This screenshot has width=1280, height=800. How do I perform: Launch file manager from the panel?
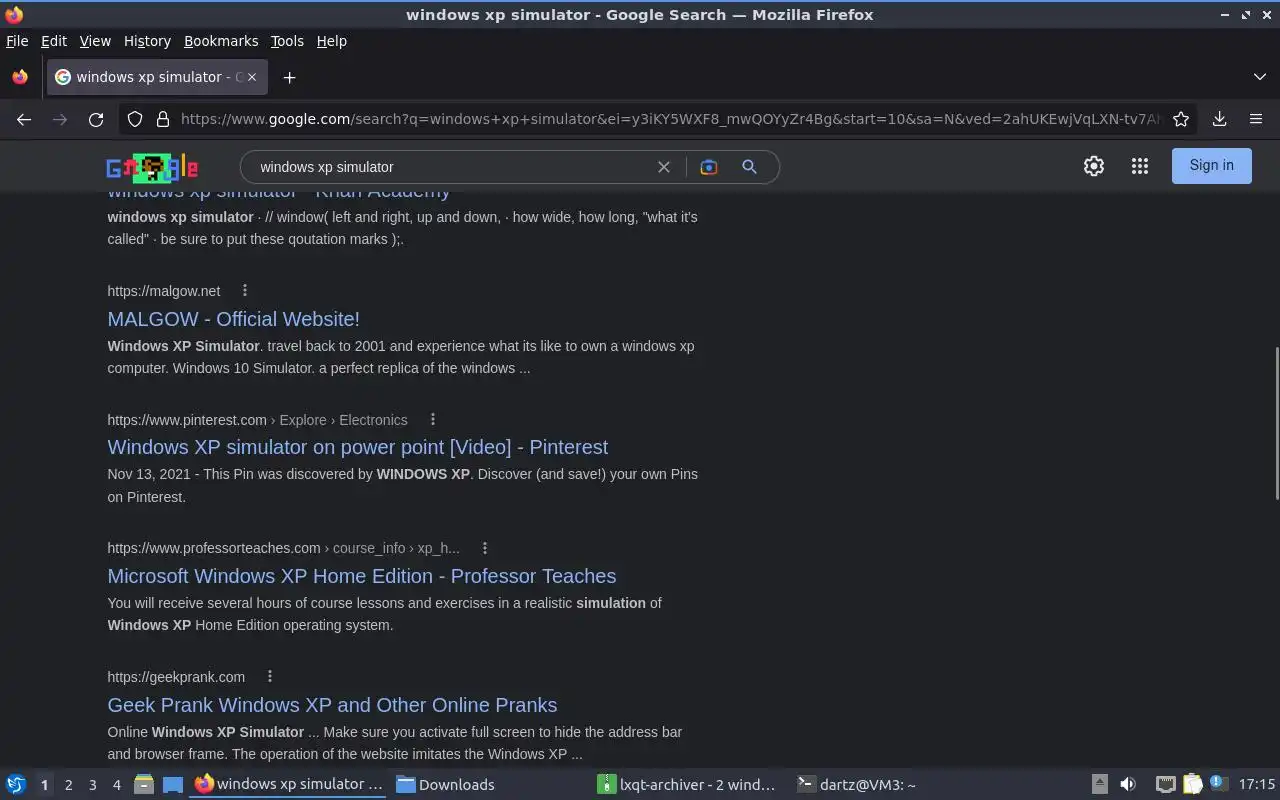point(144,784)
